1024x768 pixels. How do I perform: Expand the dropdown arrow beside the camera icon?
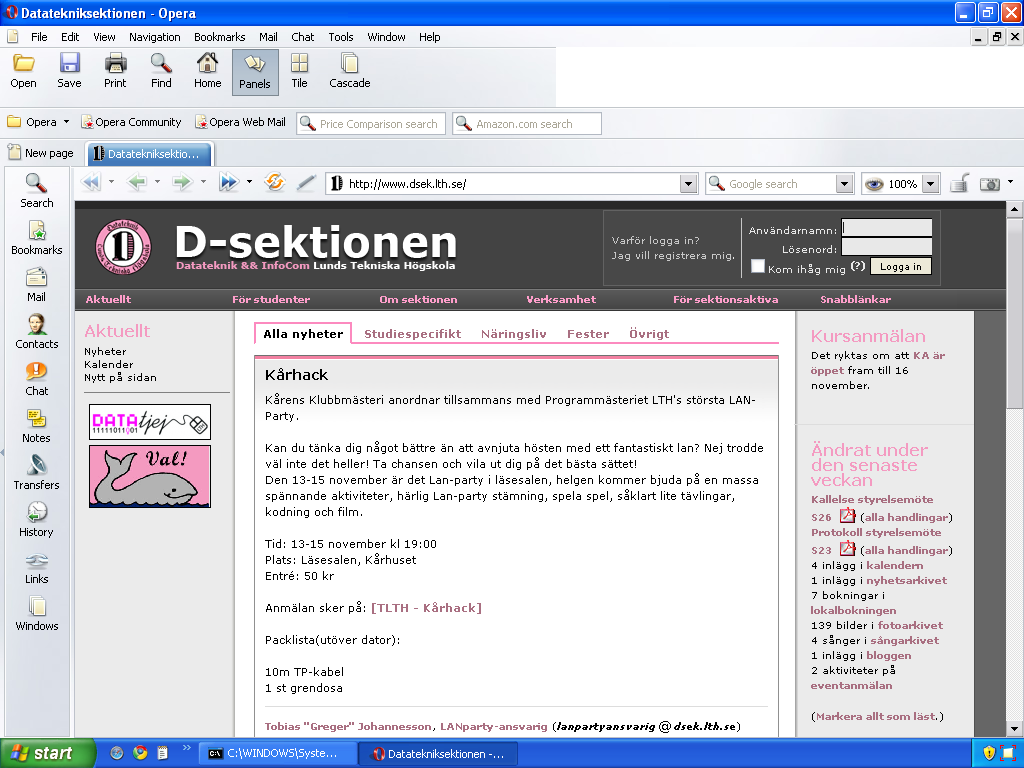click(1010, 182)
